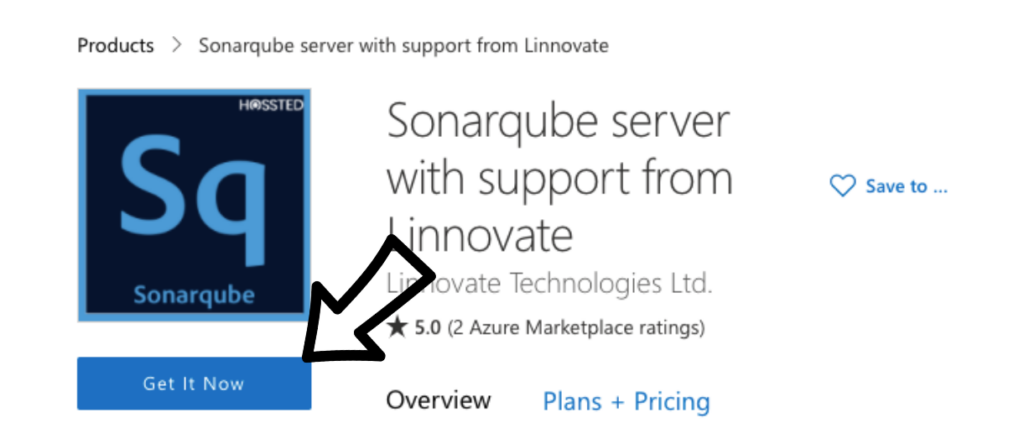Open the Plans + Pricing tab
This screenshot has height=439, width=1024.
(x=626, y=401)
